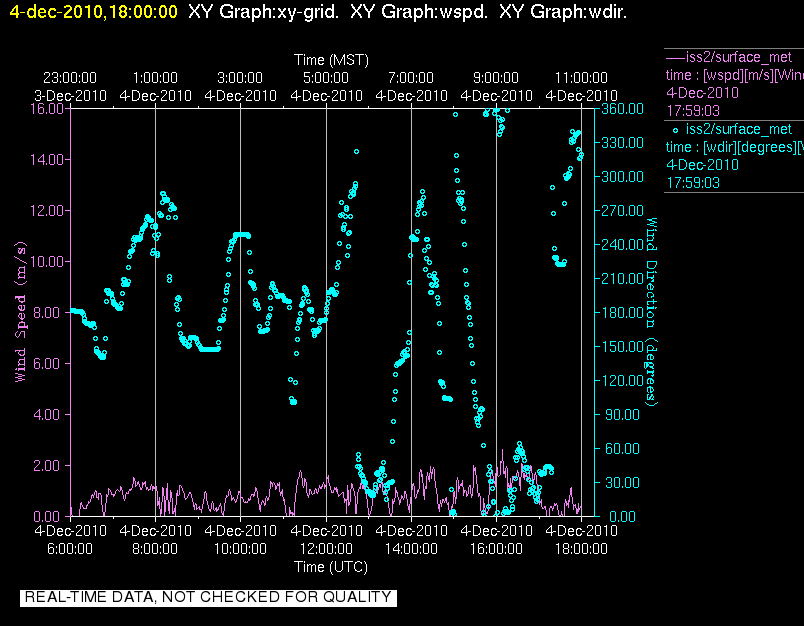
Task: Select the 'XY Graph:wdir.' title text
Action: click(x=563, y=12)
